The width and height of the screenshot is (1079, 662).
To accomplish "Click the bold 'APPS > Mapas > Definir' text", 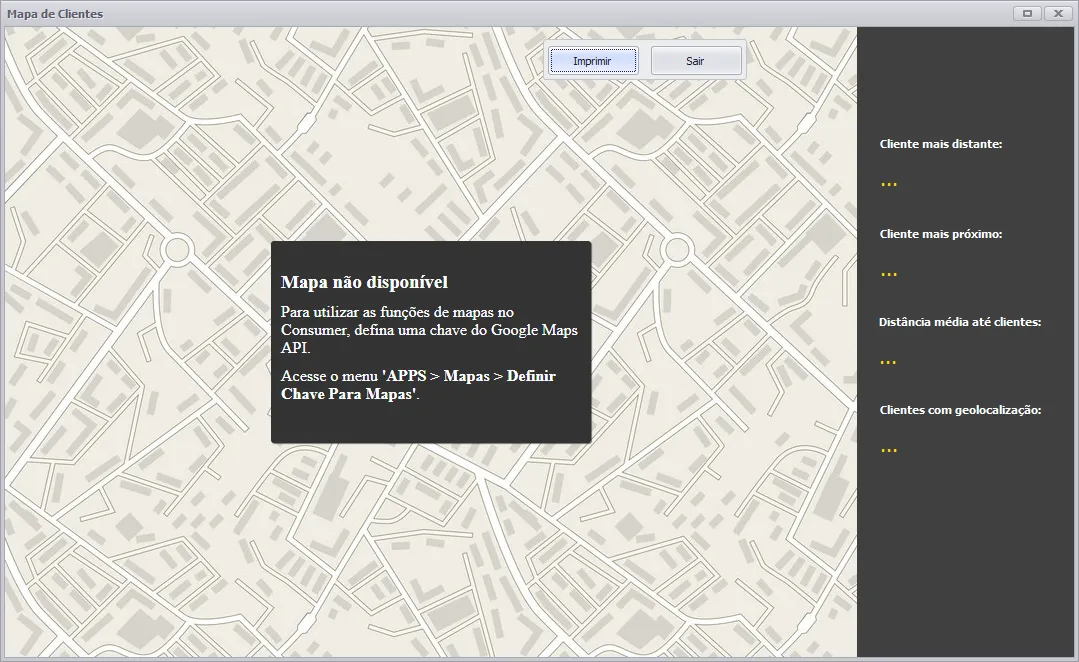I will pos(470,376).
